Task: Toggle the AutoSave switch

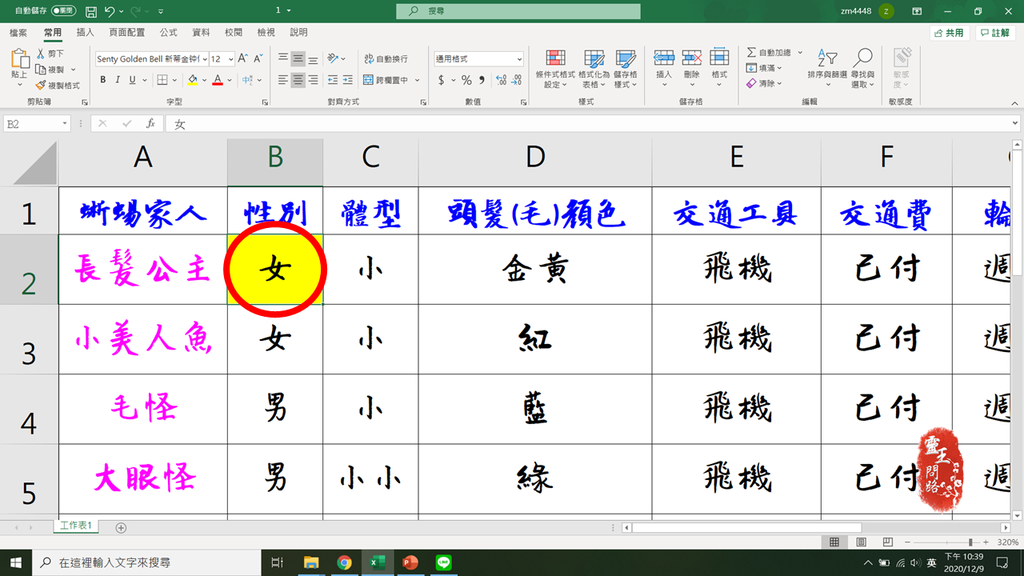Action: (x=63, y=10)
